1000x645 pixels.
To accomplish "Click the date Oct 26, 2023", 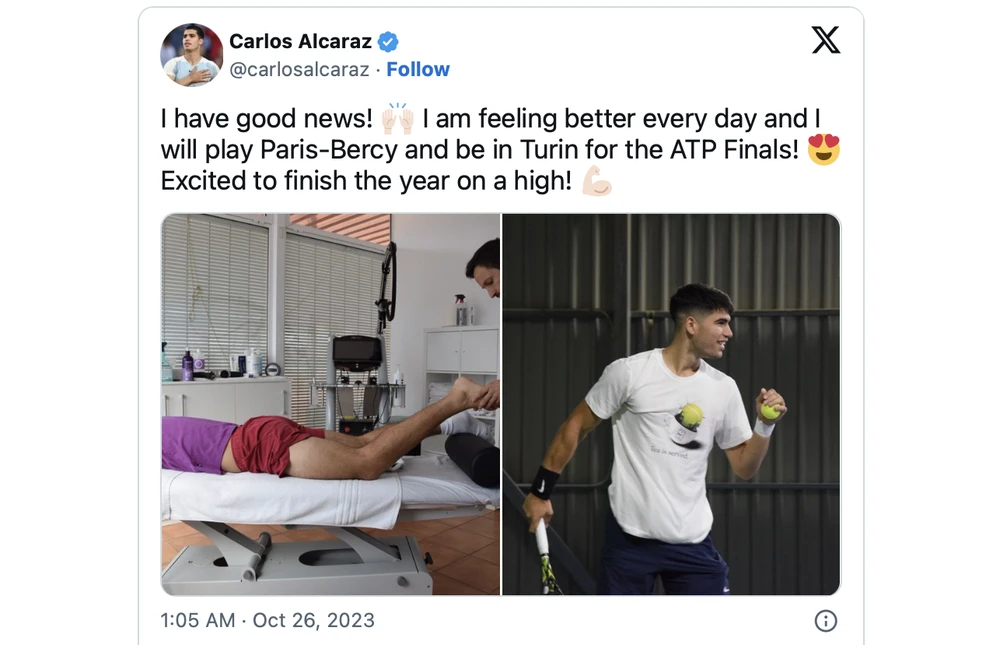I will [x=314, y=620].
